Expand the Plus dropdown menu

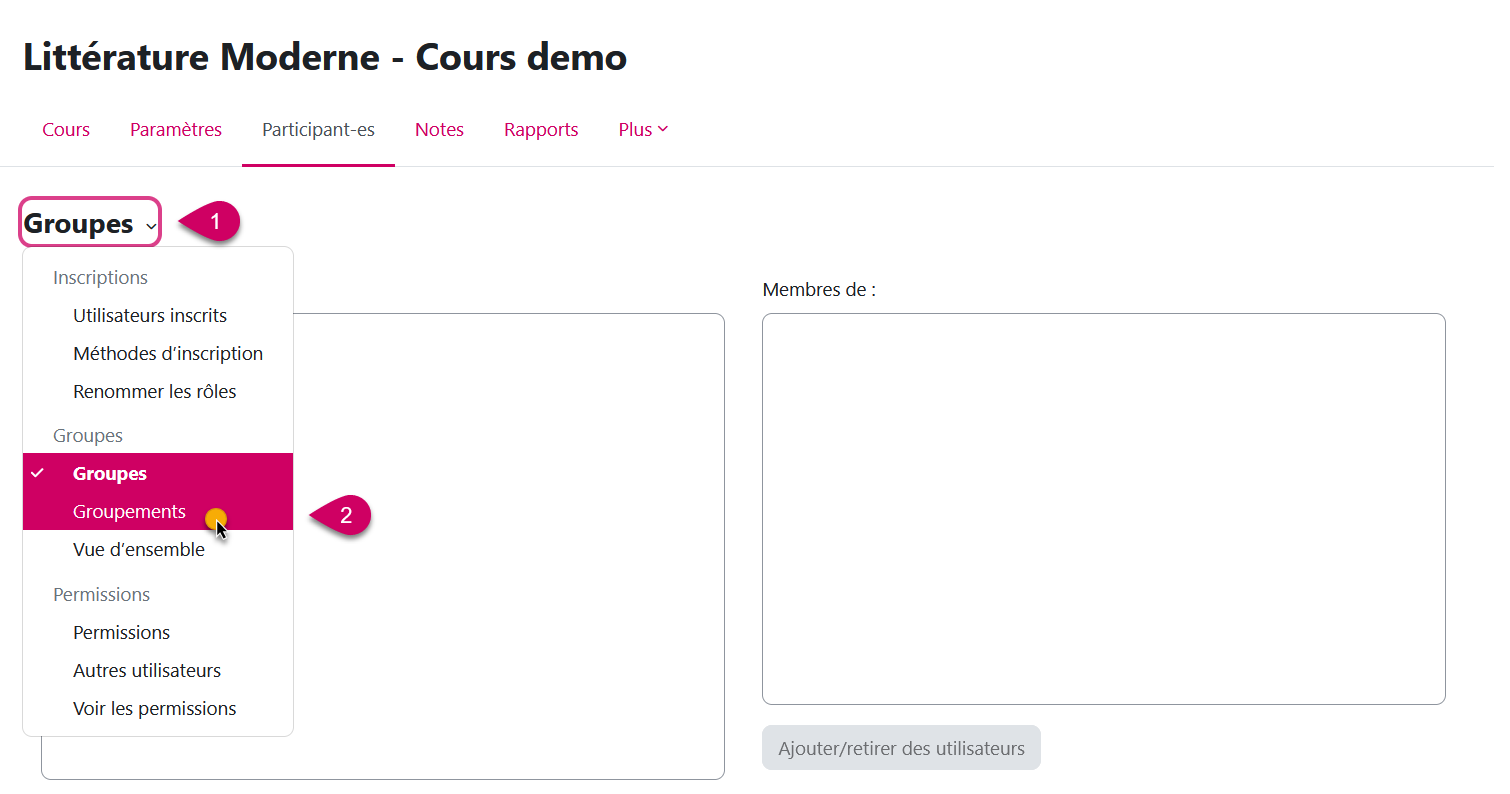pyautogui.click(x=643, y=130)
